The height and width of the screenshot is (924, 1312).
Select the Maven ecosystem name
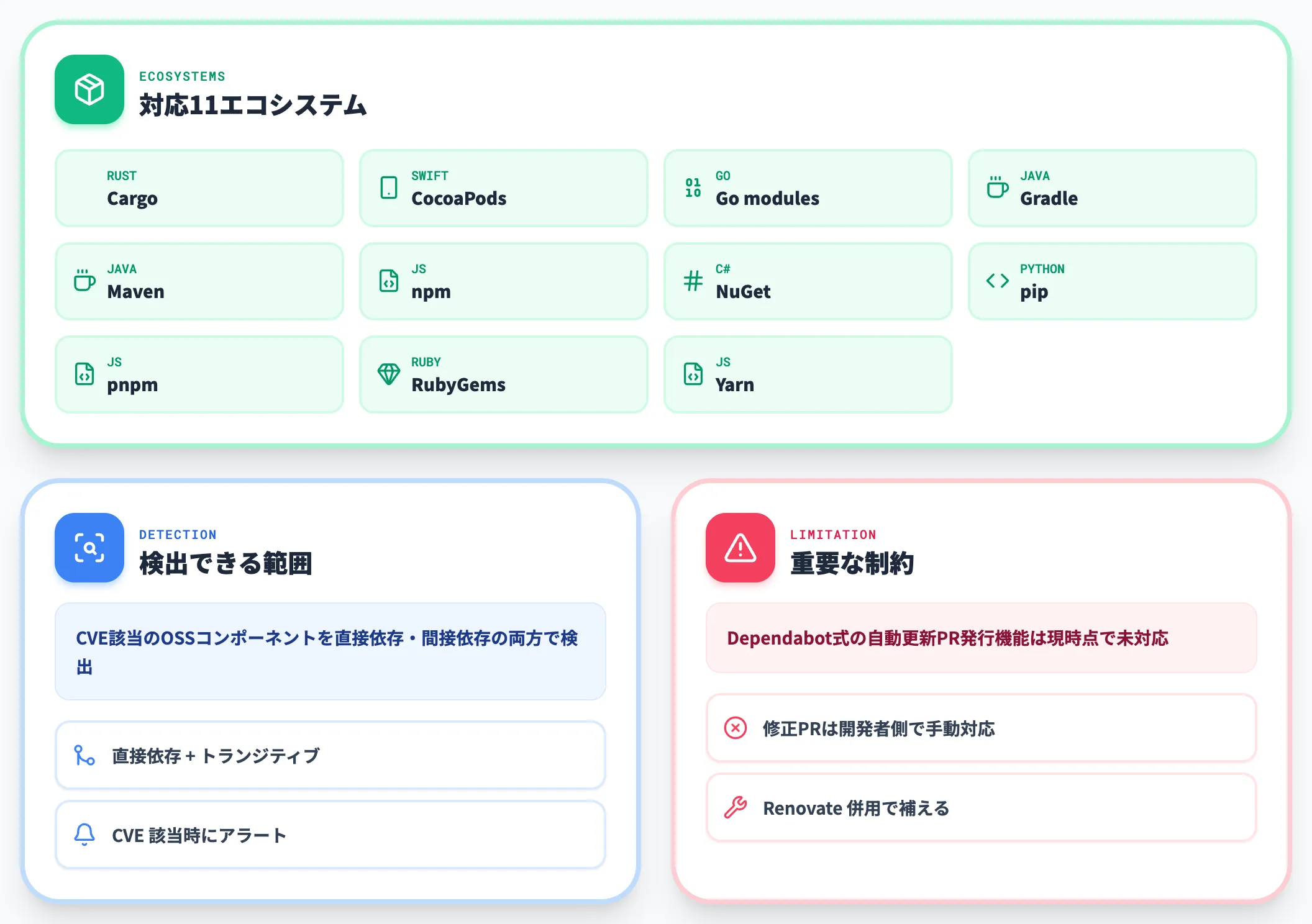(x=136, y=292)
